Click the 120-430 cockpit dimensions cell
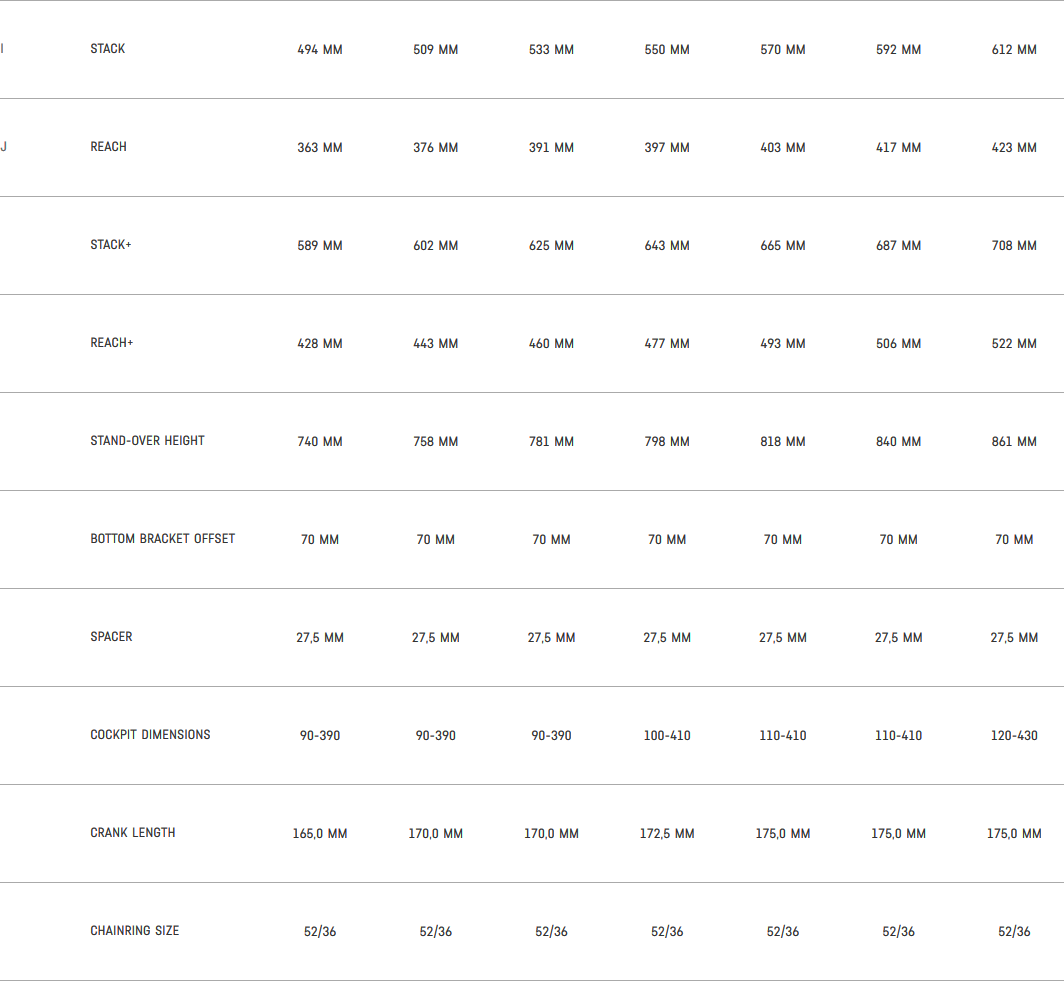Viewport: 1064px width, 981px height. (1014, 736)
